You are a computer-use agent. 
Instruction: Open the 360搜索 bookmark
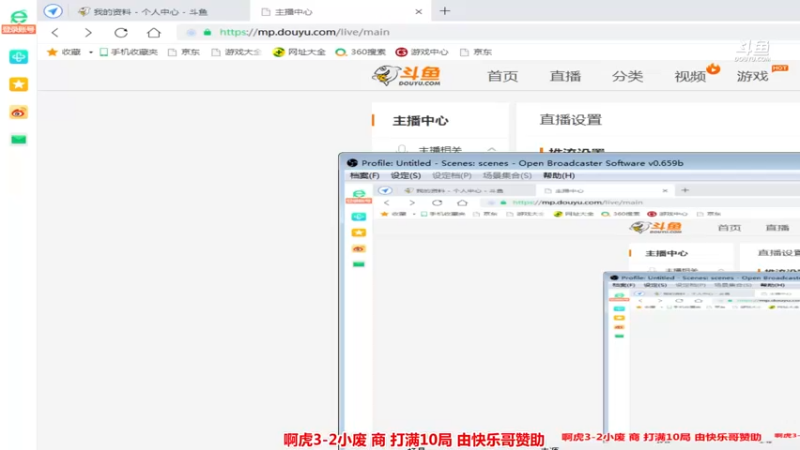[x=360, y=52]
